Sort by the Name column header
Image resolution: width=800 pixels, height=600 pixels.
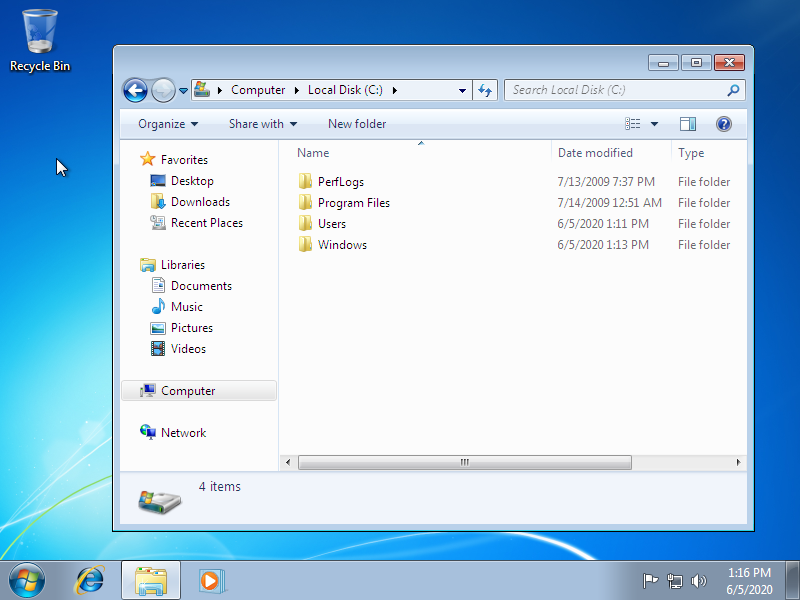point(421,153)
